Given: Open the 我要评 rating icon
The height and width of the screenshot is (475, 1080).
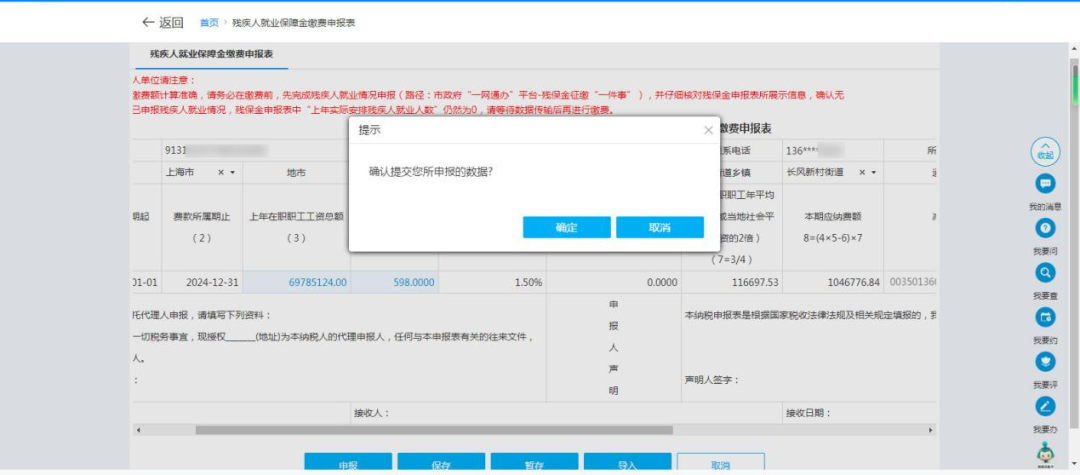Looking at the screenshot, I should [x=1045, y=361].
